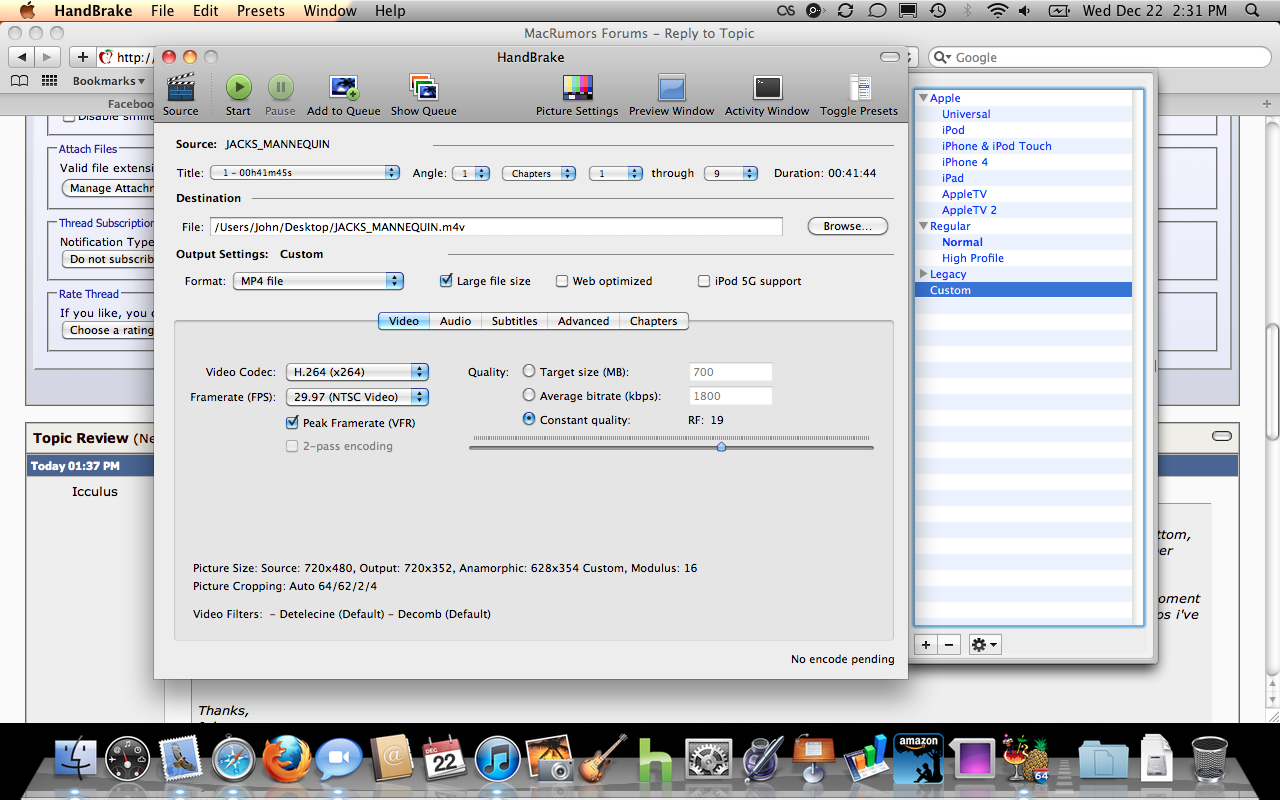The image size is (1280, 800).
Task: Open the starting chapter dropdown set to 1
Action: coord(615,173)
